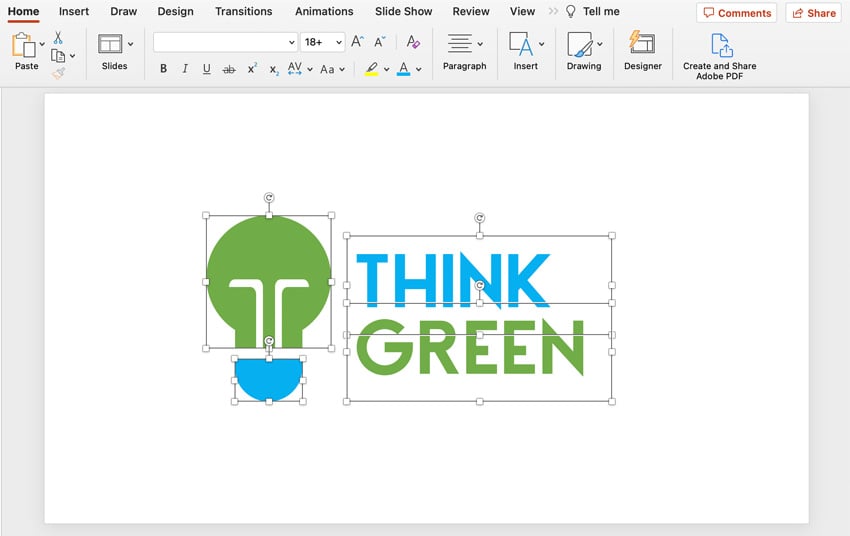Clear all text formatting
Viewport: 850px width, 536px height.
click(413, 42)
